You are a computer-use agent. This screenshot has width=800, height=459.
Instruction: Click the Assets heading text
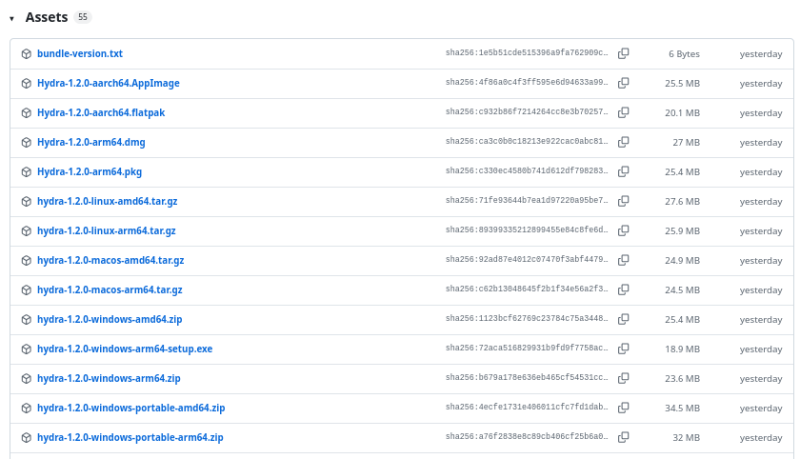46,17
